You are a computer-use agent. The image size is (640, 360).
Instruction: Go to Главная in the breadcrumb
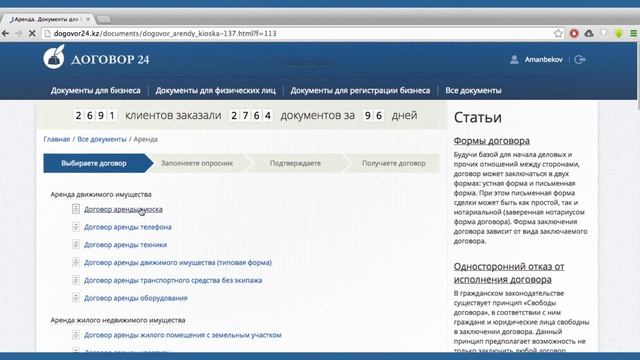coord(57,139)
